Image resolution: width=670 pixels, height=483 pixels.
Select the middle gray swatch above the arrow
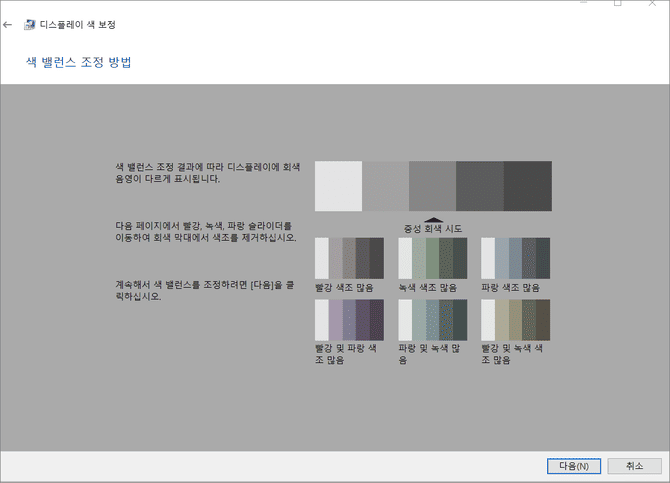tap(432, 186)
